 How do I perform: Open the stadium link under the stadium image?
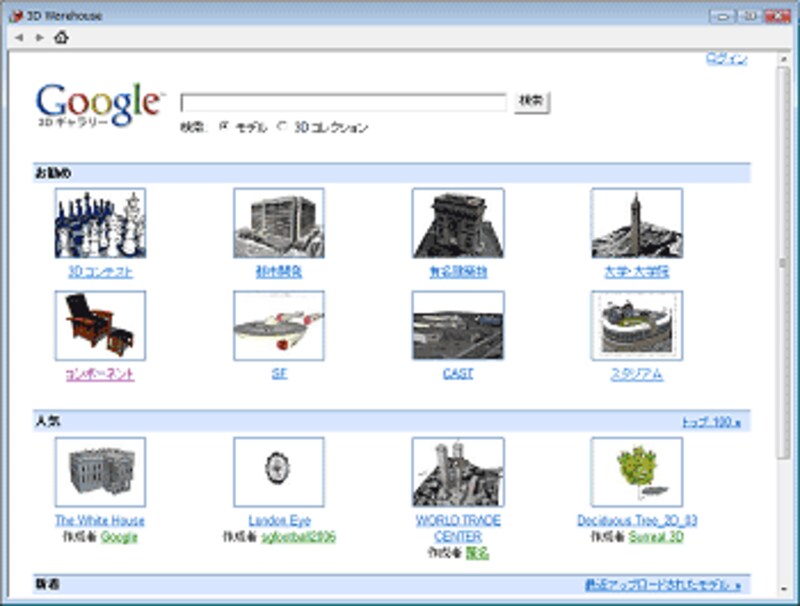(637, 374)
